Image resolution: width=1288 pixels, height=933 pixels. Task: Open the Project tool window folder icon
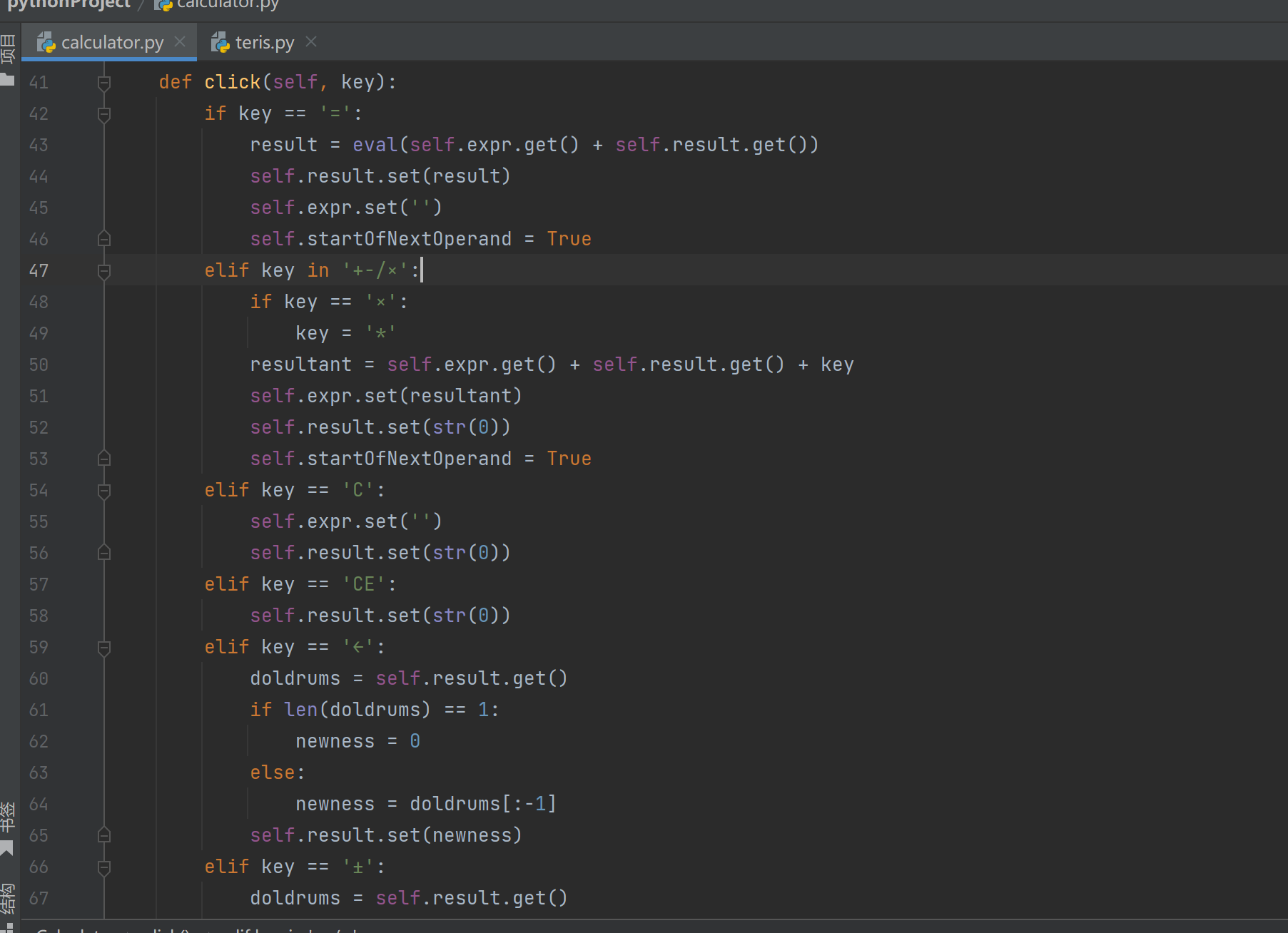(8, 78)
